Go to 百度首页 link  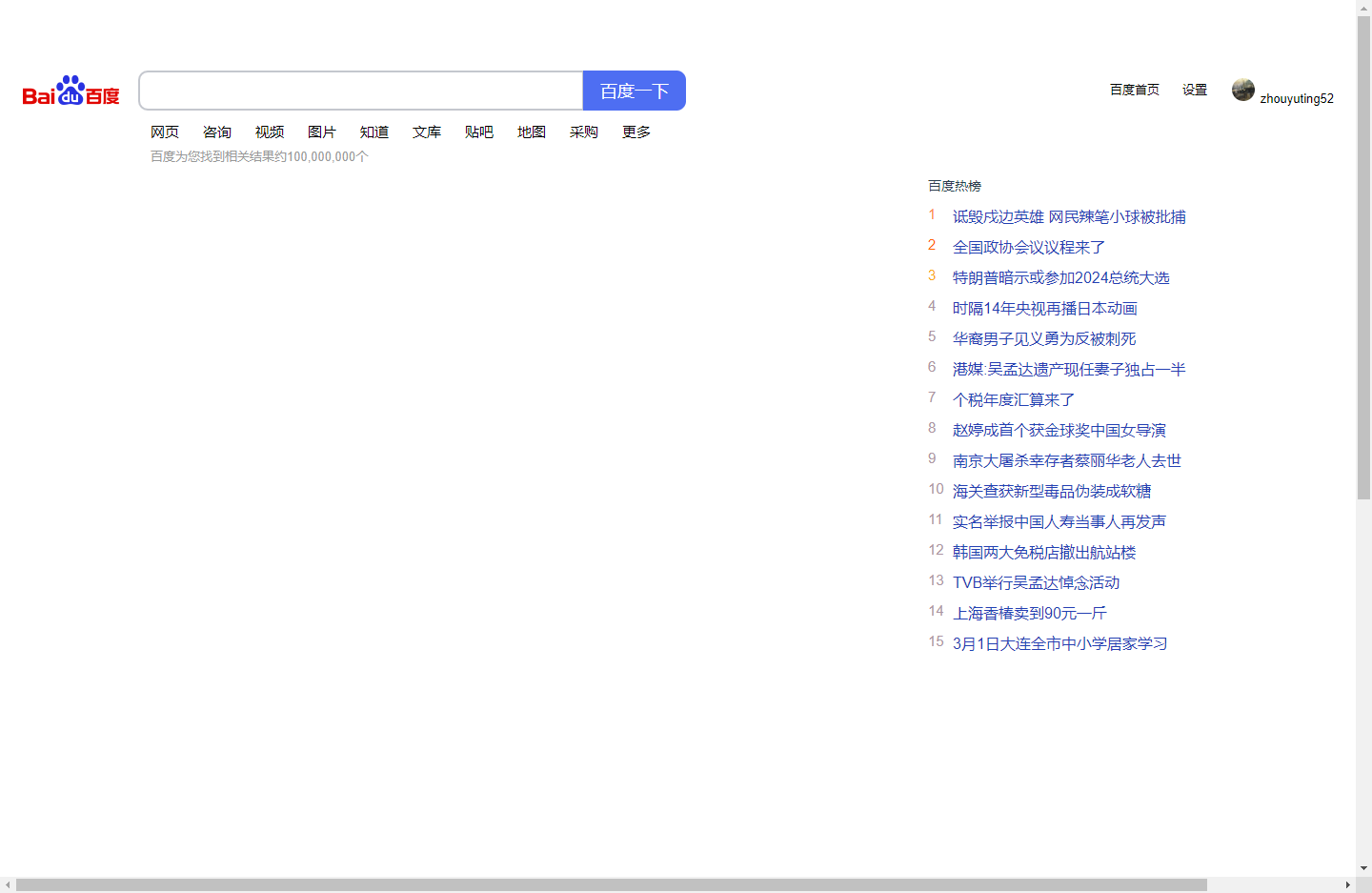[1135, 90]
